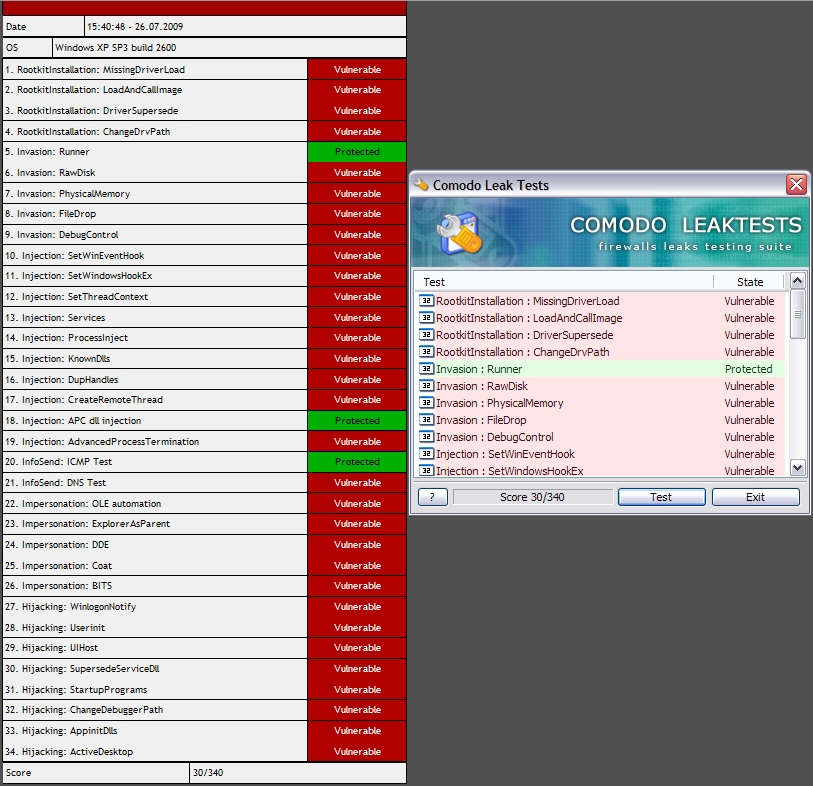The height and width of the screenshot is (786, 813).
Task: Click report row '33. Hijacking: AppinitDlls'
Action: (155, 731)
